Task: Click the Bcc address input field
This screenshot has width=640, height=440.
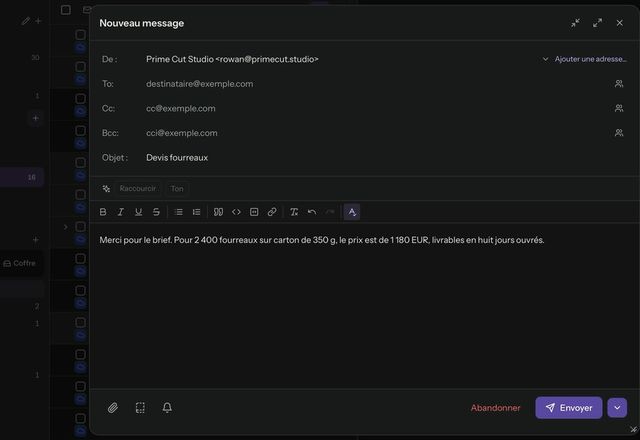Action: [376, 133]
